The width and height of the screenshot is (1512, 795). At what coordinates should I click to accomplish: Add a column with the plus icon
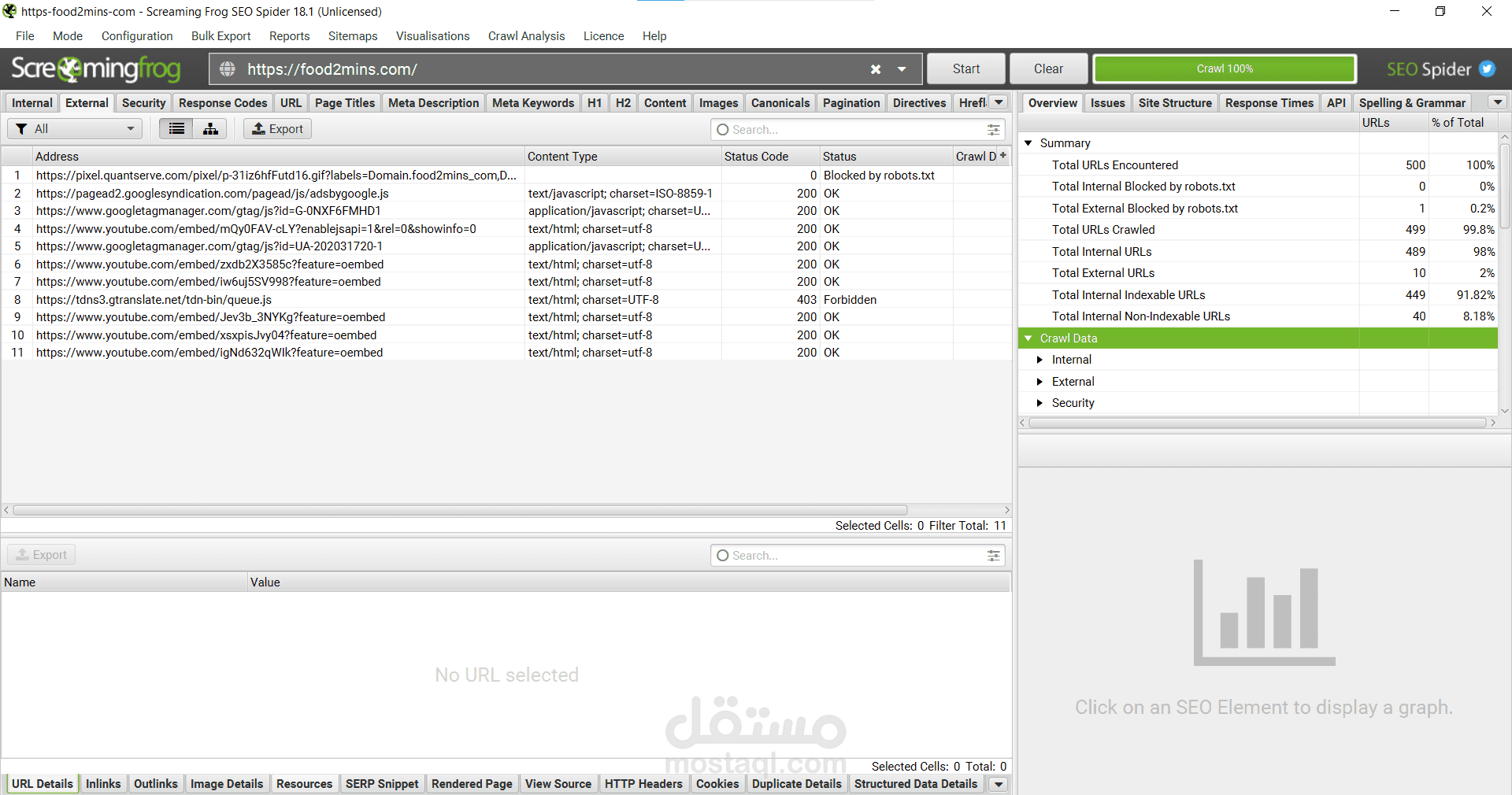point(1003,156)
